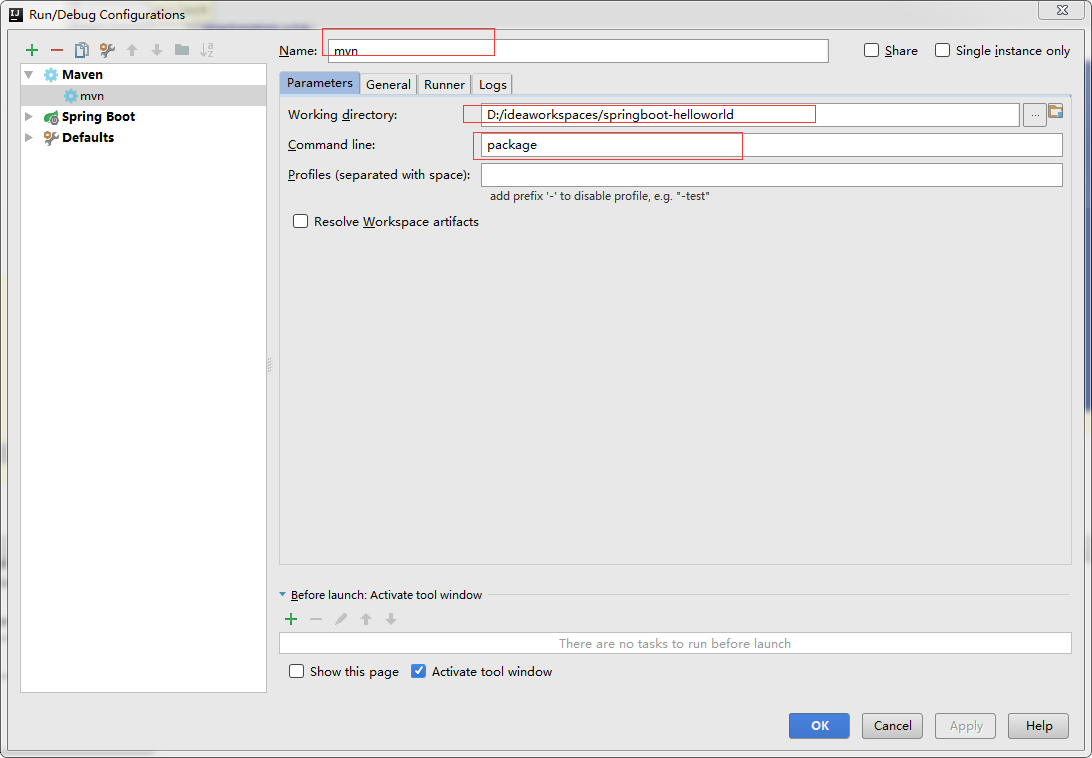Select the Spring Boot tree label
Image resolution: width=1092 pixels, height=758 pixels.
pos(98,117)
